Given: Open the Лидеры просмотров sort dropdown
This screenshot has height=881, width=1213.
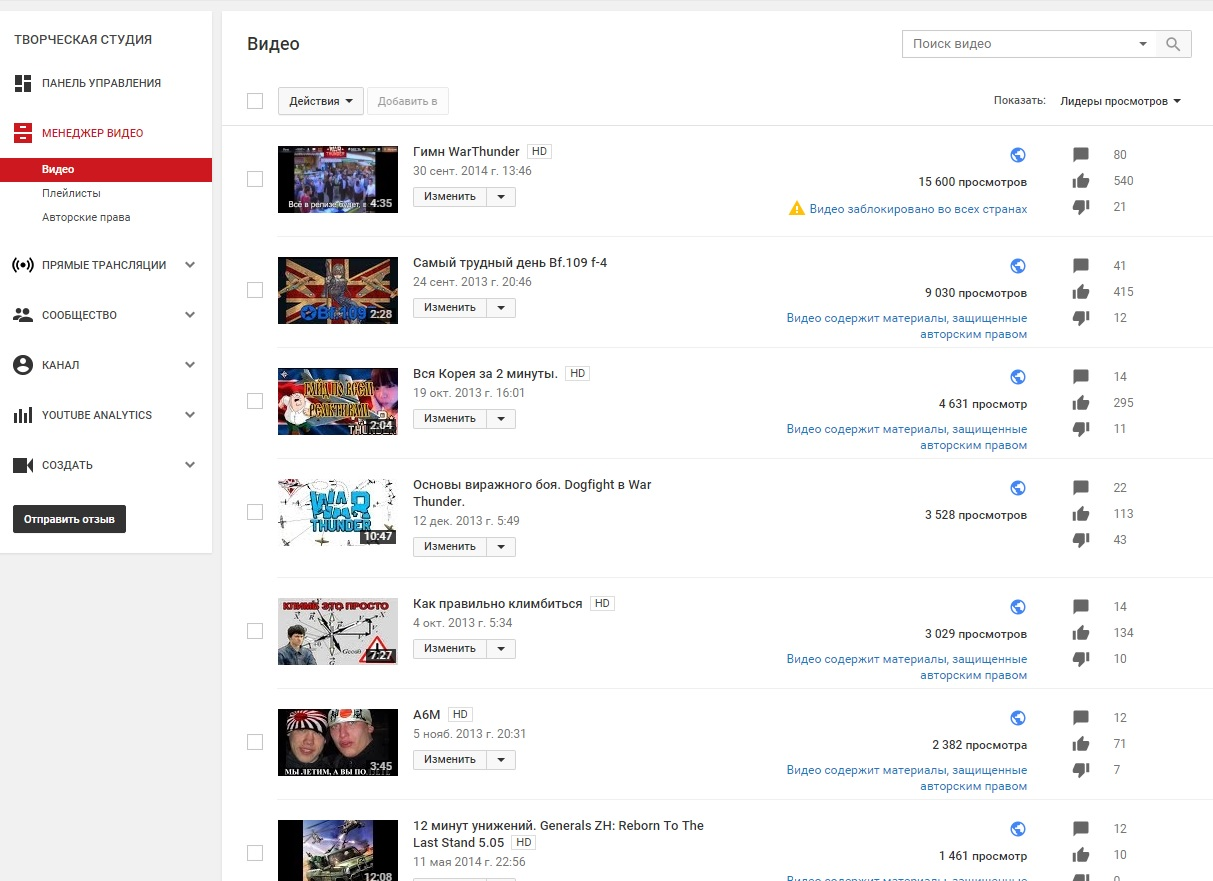Looking at the screenshot, I should (x=1120, y=101).
